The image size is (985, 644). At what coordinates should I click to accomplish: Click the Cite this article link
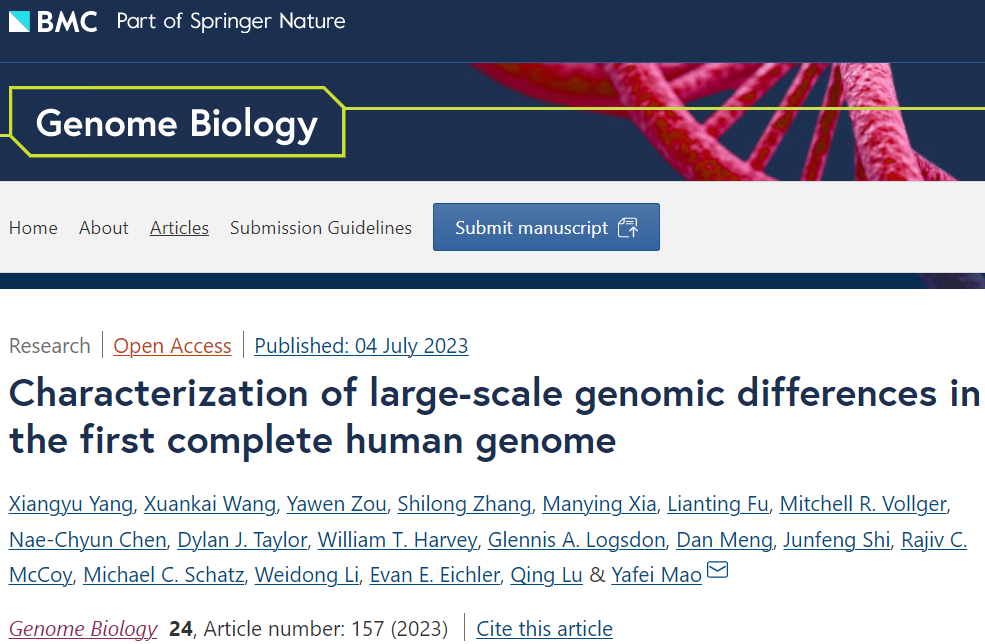pyautogui.click(x=544, y=629)
